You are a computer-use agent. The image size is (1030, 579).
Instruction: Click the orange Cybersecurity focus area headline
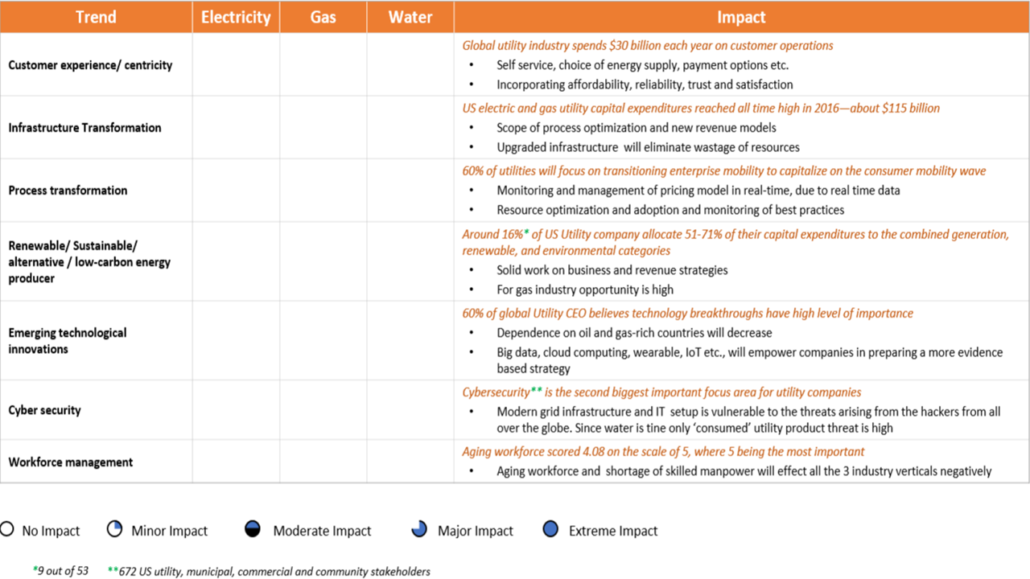(661, 392)
